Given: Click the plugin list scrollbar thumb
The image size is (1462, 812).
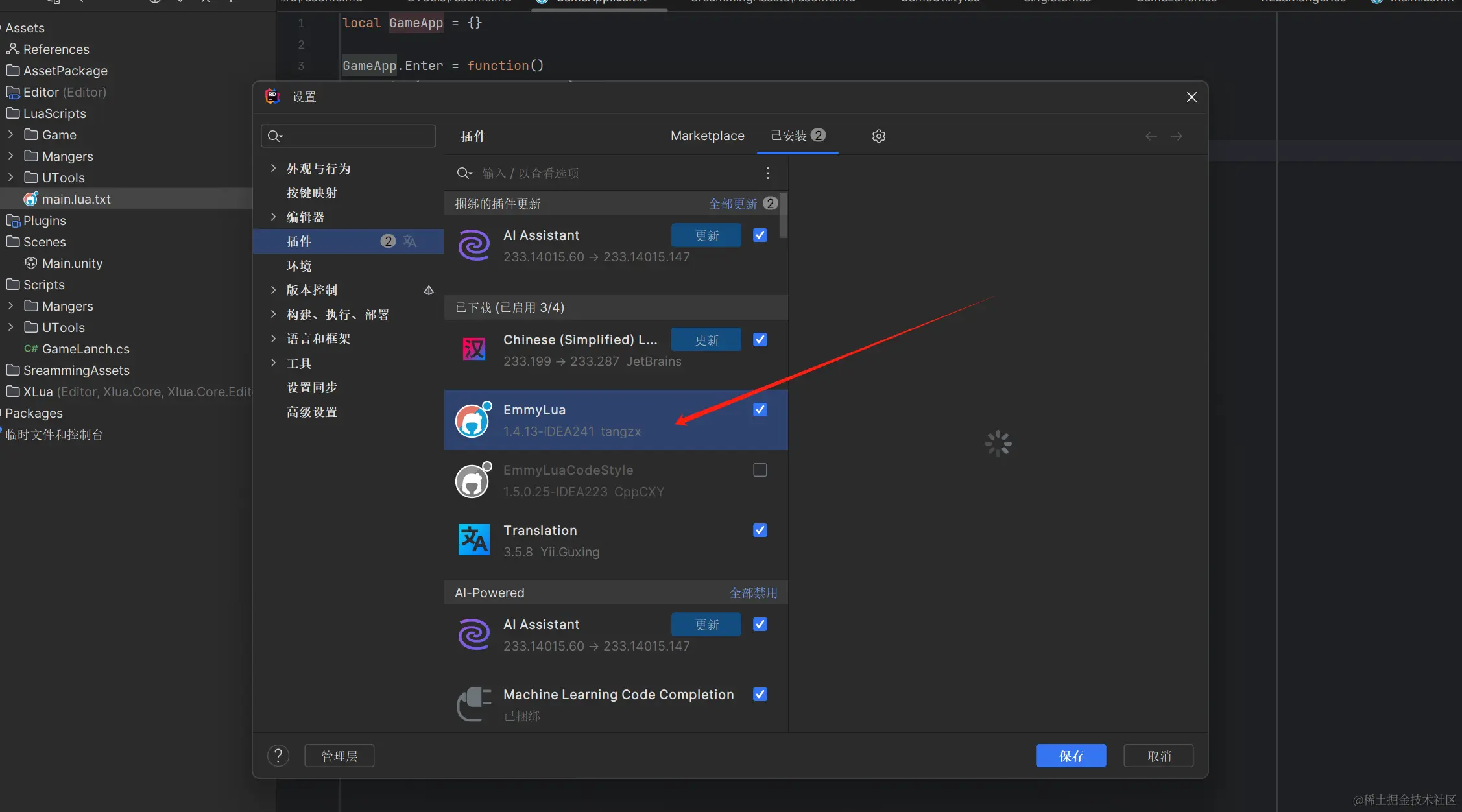Looking at the screenshot, I should (x=784, y=215).
